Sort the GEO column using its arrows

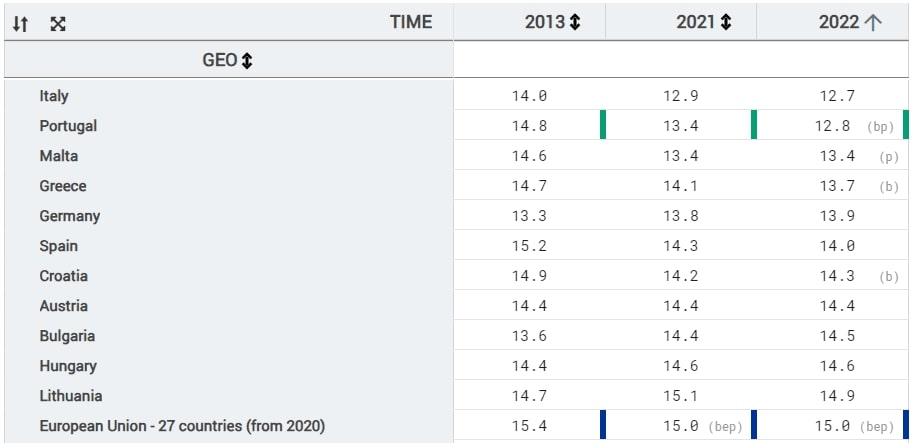(x=247, y=60)
